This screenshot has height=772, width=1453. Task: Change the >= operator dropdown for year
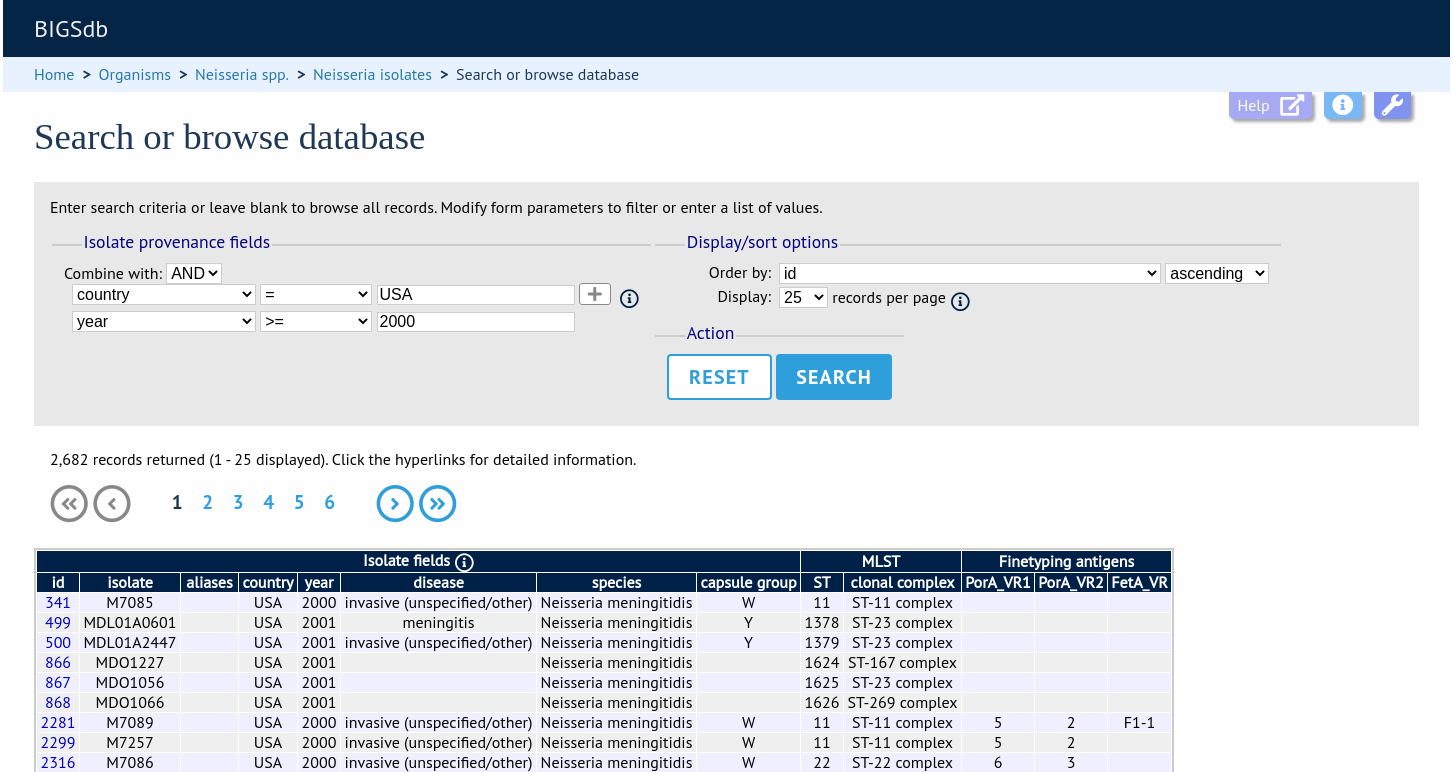tap(316, 321)
